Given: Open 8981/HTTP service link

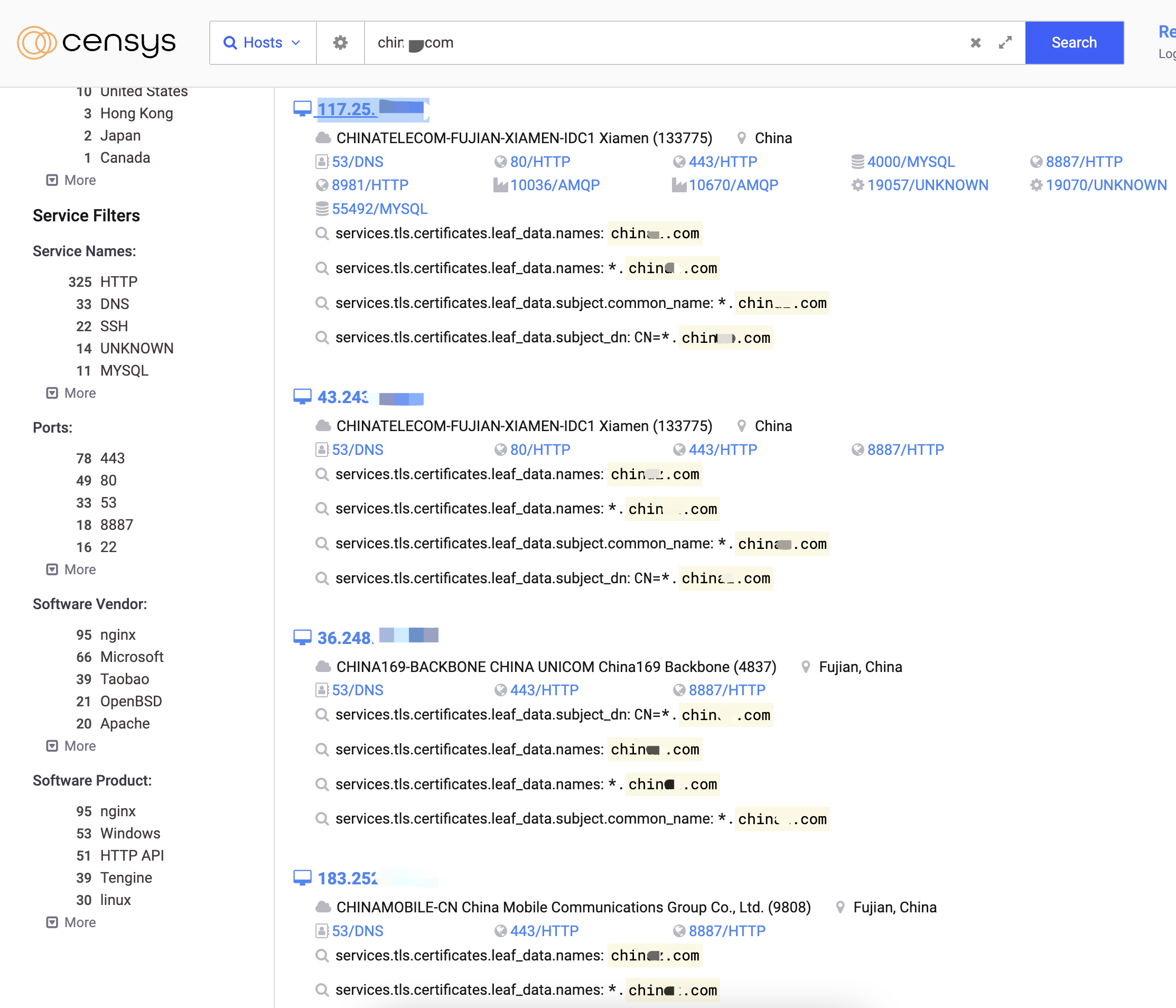Looking at the screenshot, I should coord(369,185).
